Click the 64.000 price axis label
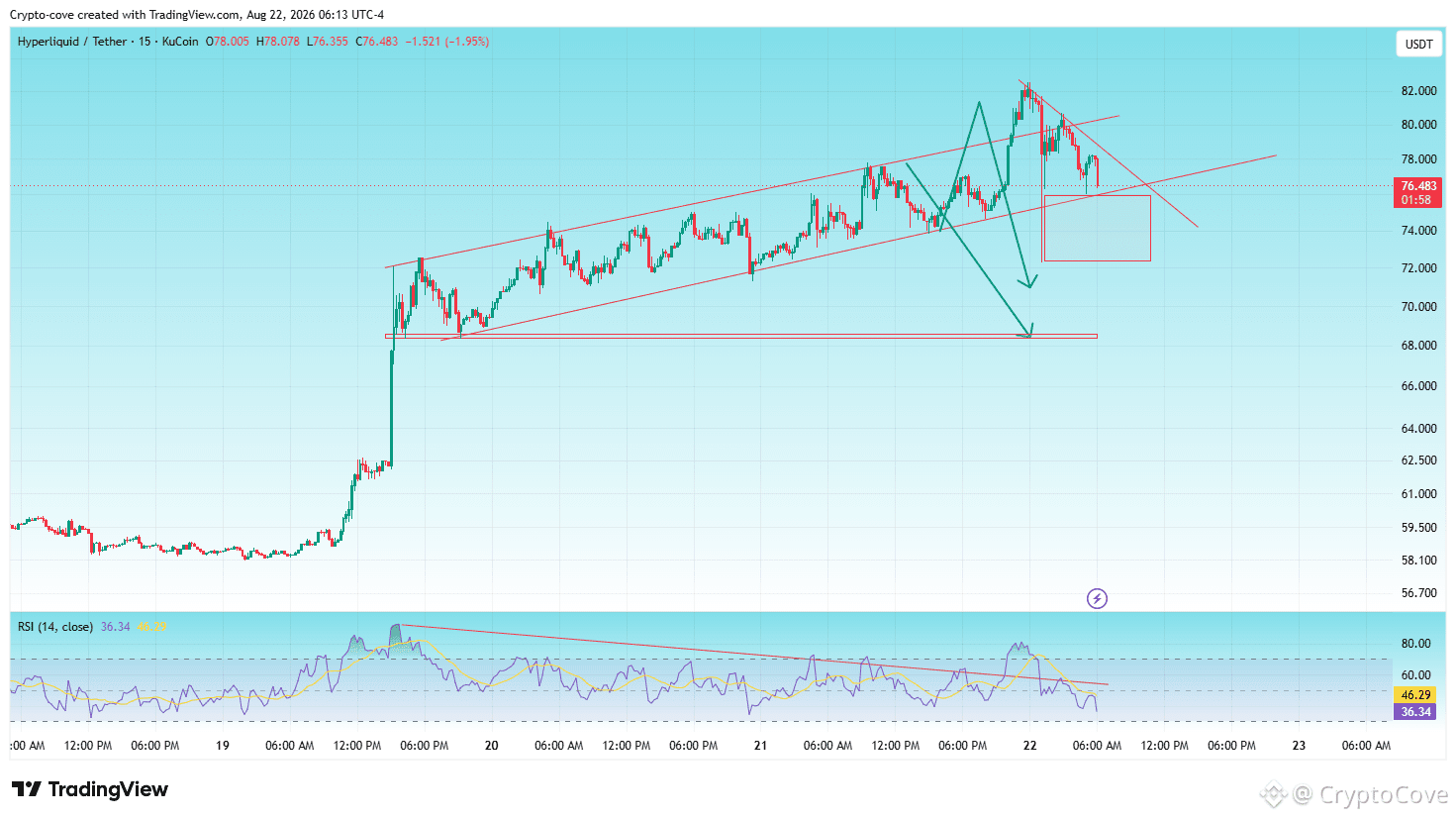This screenshot has height=819, width=1456. tap(1418, 429)
